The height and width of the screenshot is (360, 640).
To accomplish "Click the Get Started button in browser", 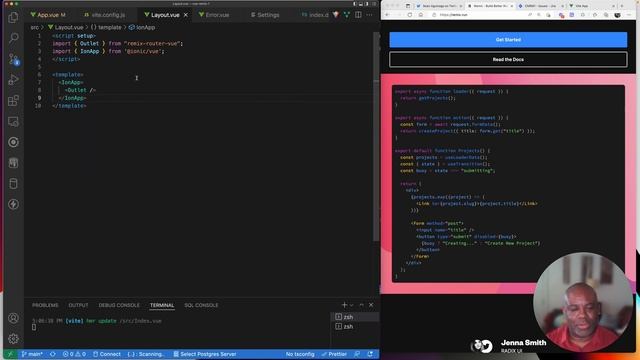I will tap(508, 40).
